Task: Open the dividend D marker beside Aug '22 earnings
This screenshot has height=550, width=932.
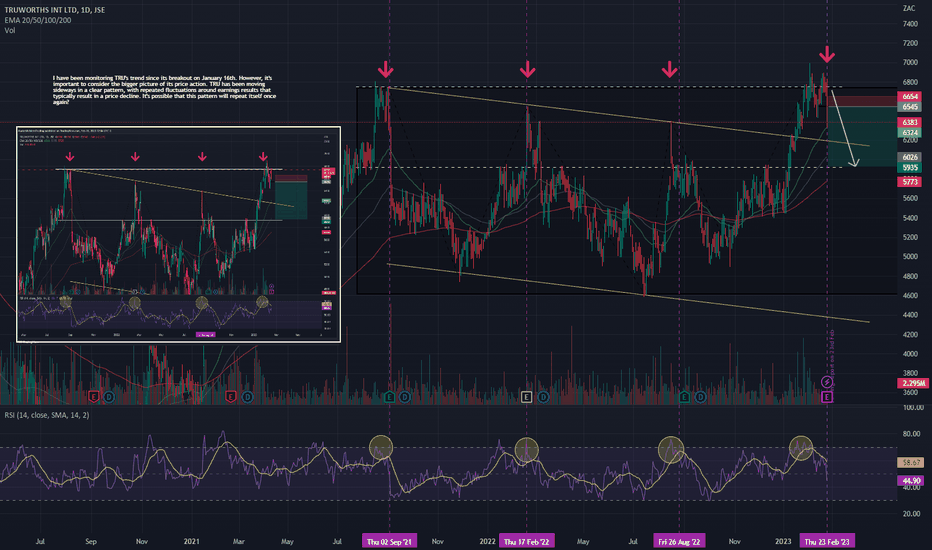Action: click(x=701, y=397)
